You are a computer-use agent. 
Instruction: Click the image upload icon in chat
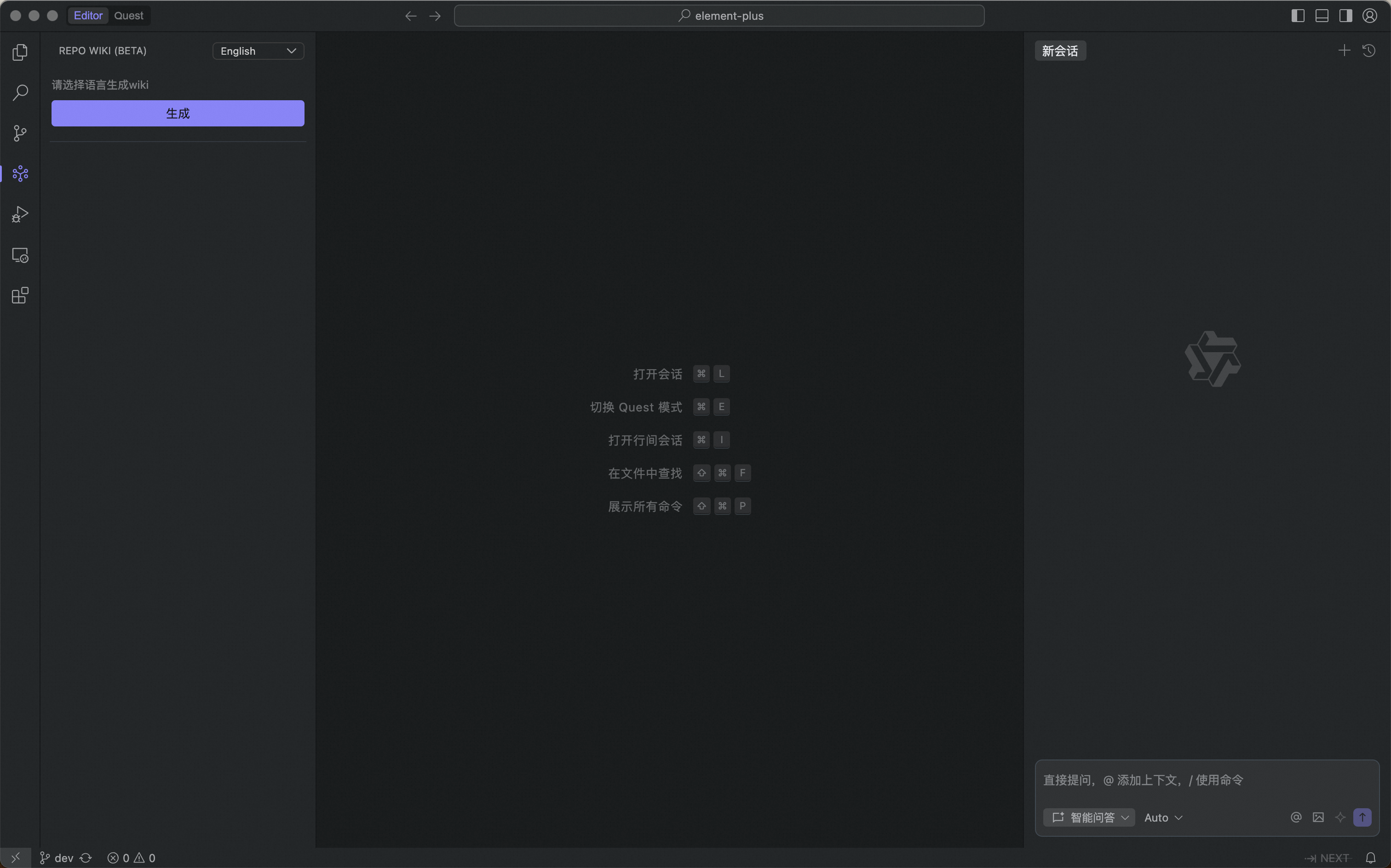tap(1318, 817)
